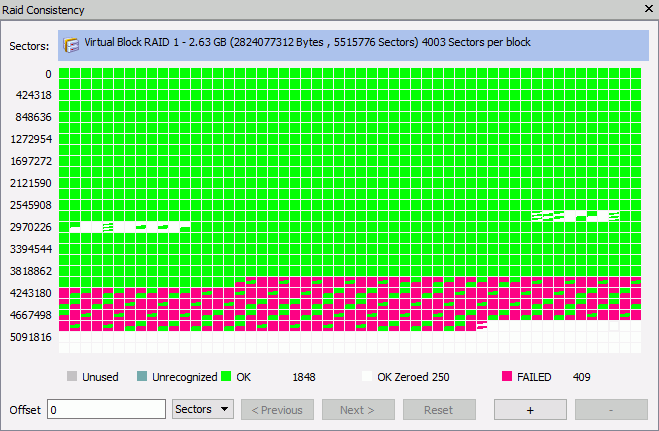Zoom in with the plus button
Viewport: 659px width, 431px height.
tap(529, 410)
